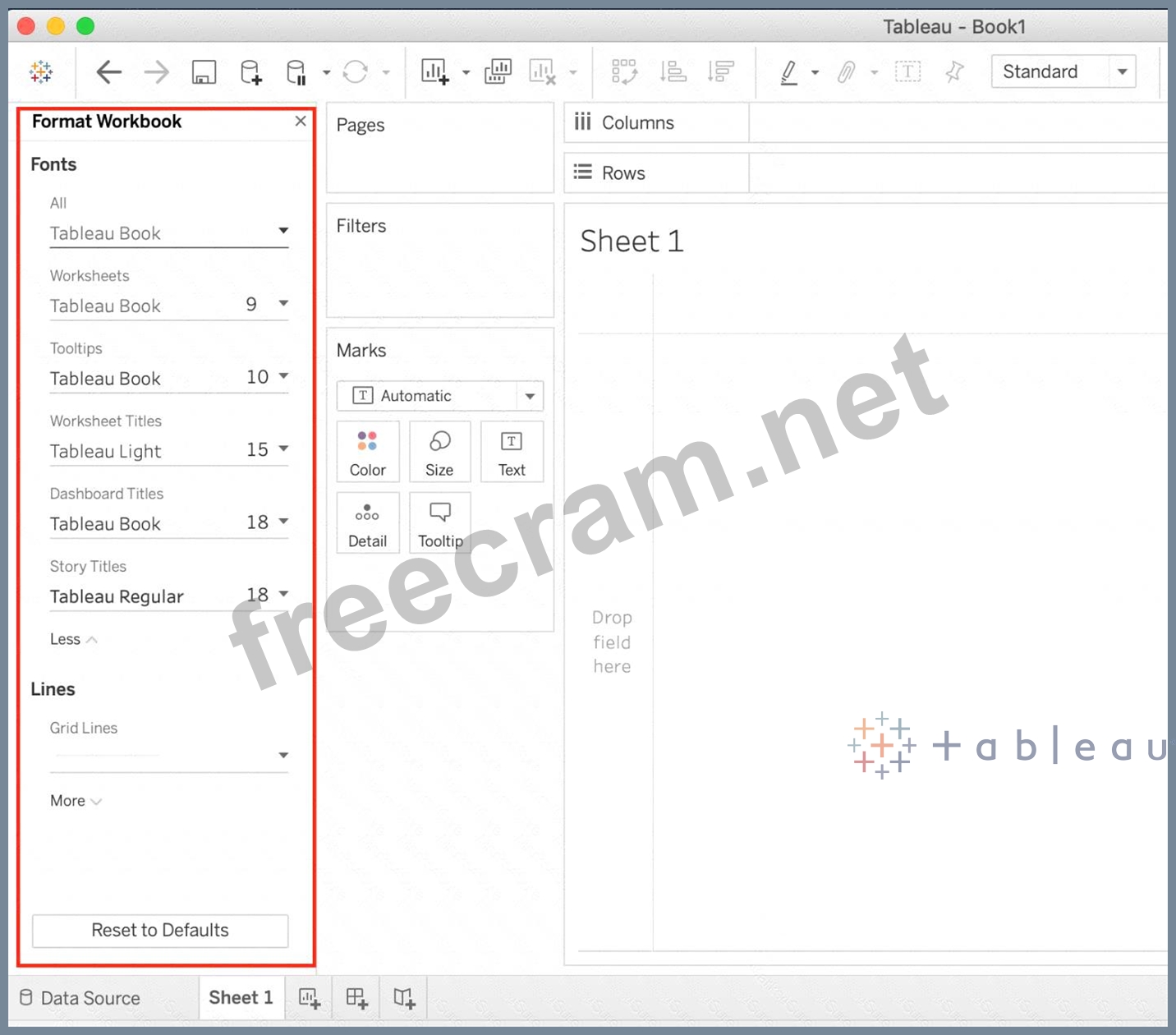Click the Clear Sheet icon
1176x1035 pixels.
(542, 72)
